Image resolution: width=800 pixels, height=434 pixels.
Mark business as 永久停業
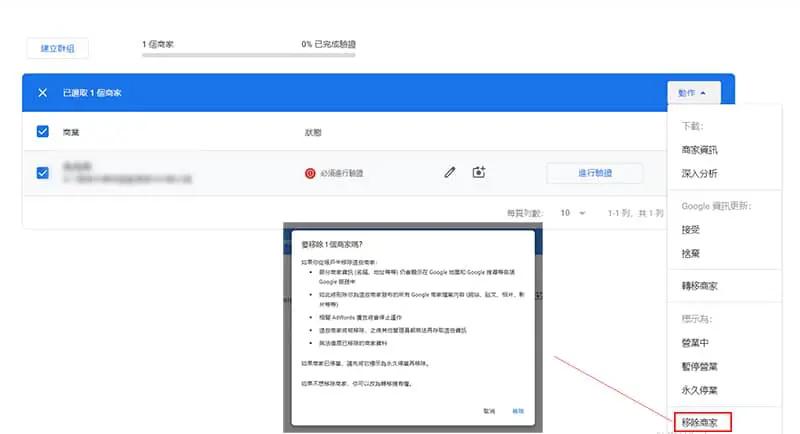click(x=699, y=390)
